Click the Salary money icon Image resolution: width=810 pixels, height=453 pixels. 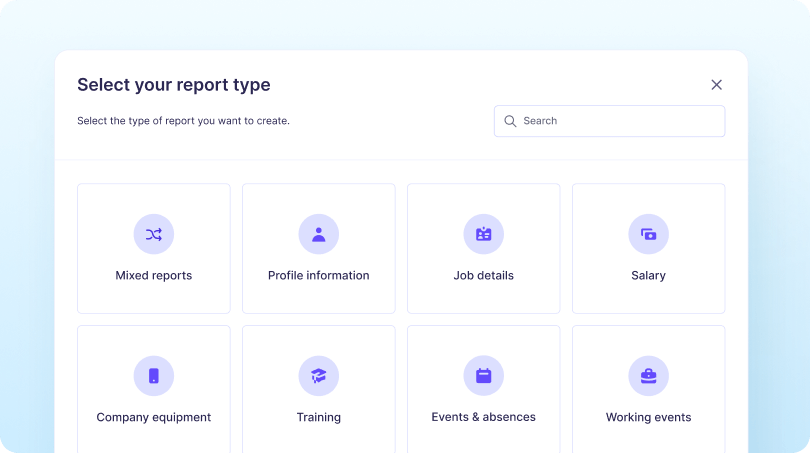coord(648,234)
